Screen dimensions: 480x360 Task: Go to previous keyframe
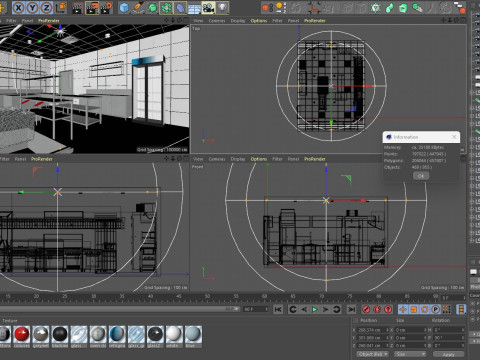[293, 309]
